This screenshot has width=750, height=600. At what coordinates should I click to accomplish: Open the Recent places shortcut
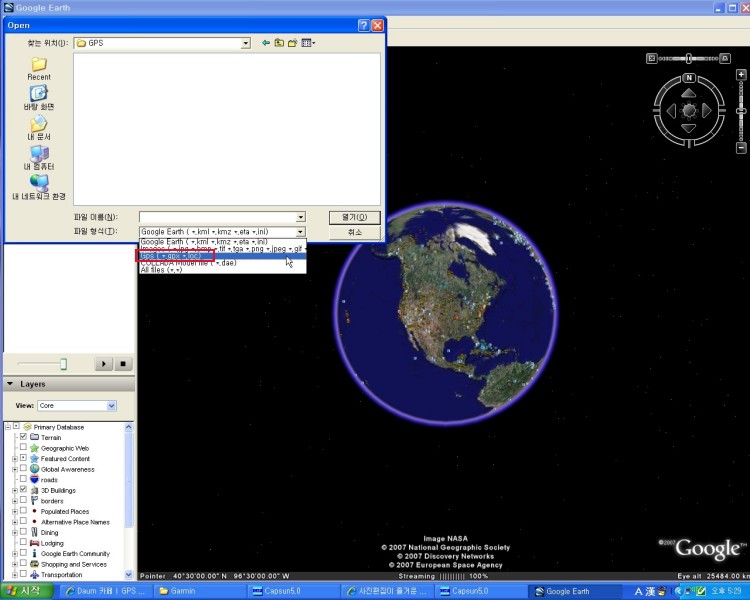39,69
